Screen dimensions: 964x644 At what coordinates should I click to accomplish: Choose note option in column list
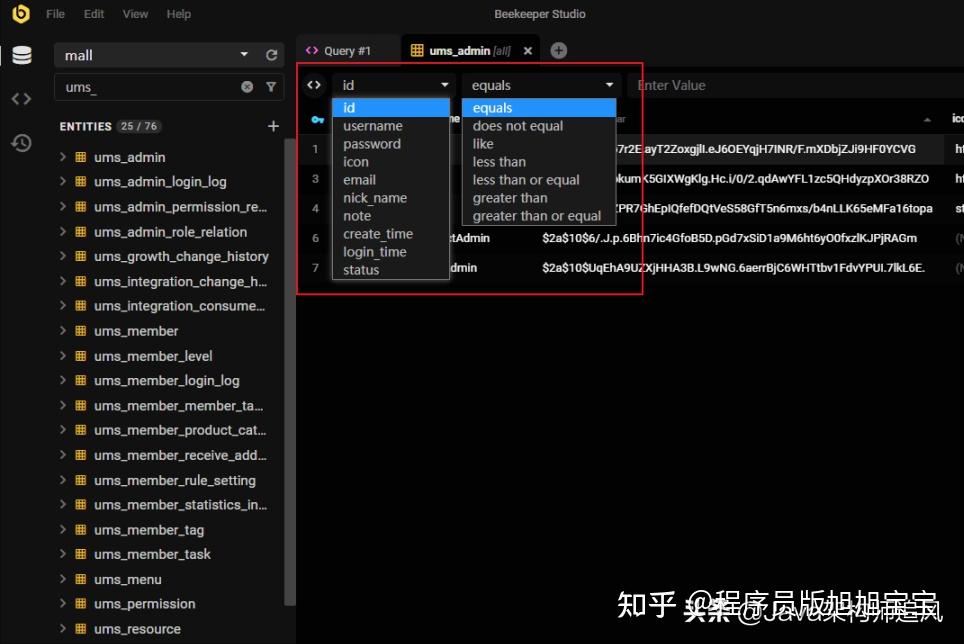pos(390,216)
